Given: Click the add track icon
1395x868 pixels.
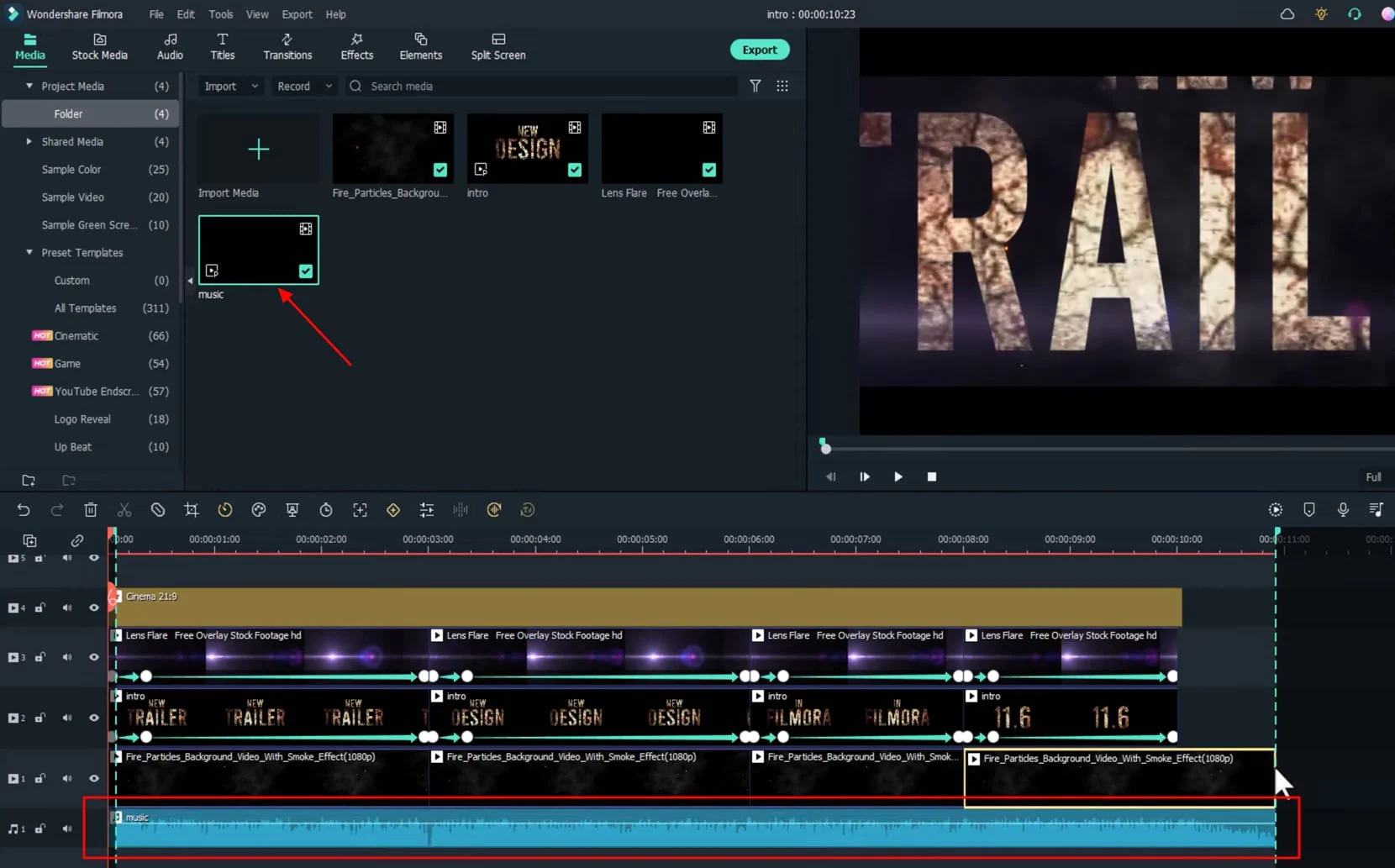Looking at the screenshot, I should 29,540.
